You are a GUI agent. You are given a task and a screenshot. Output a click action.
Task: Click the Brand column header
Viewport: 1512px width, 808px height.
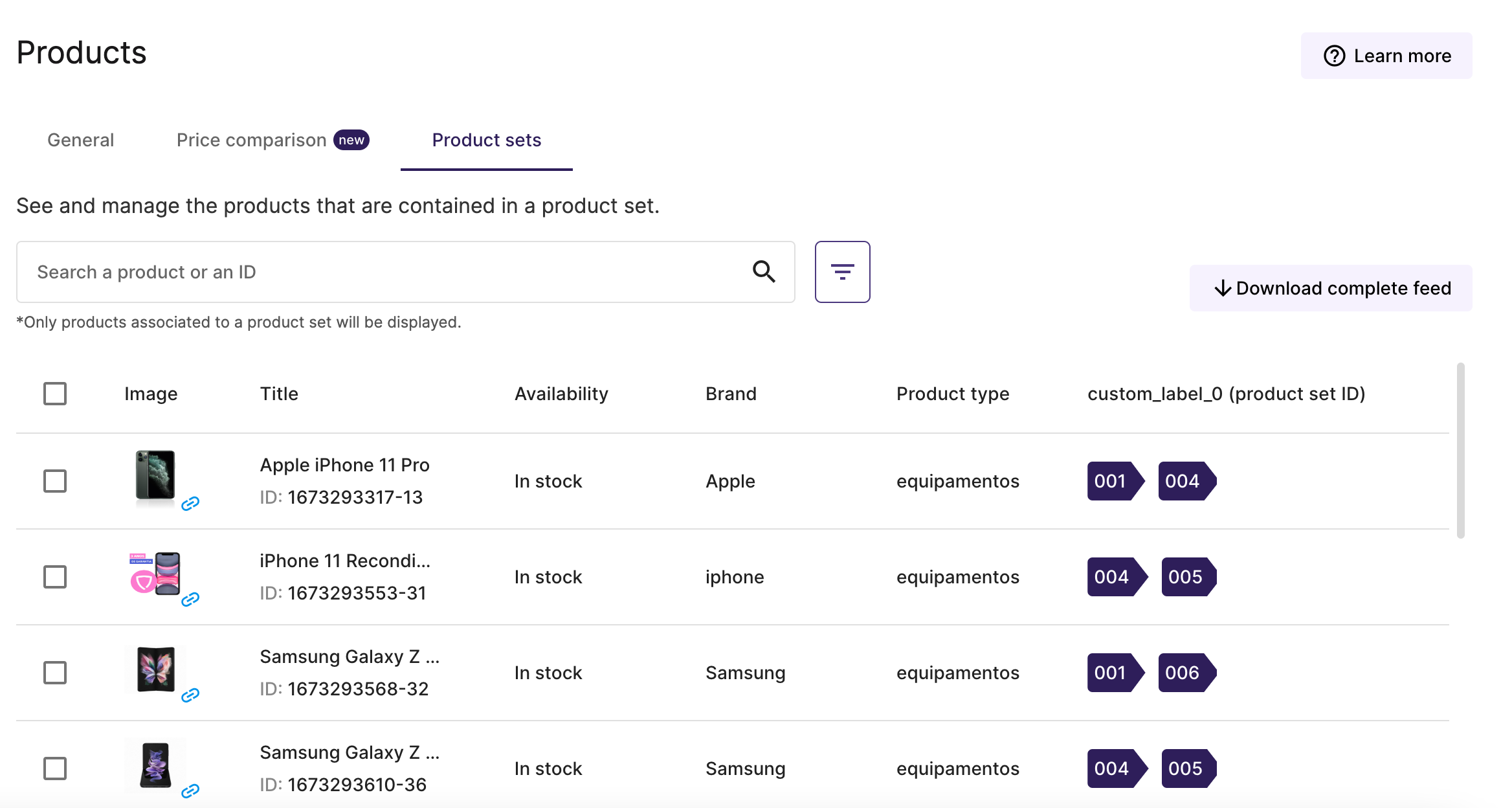tap(731, 394)
